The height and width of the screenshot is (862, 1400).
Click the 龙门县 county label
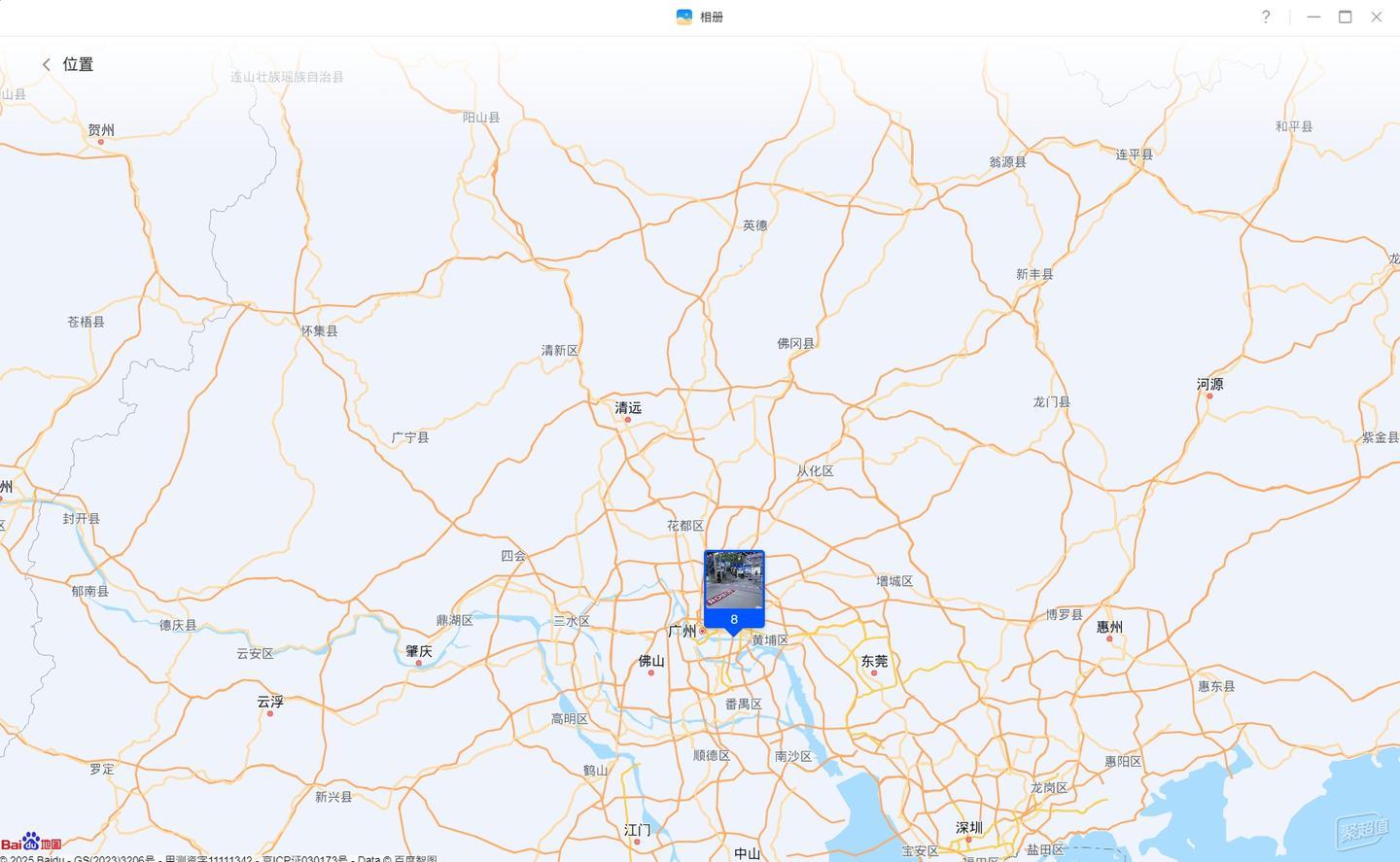[x=1052, y=402]
